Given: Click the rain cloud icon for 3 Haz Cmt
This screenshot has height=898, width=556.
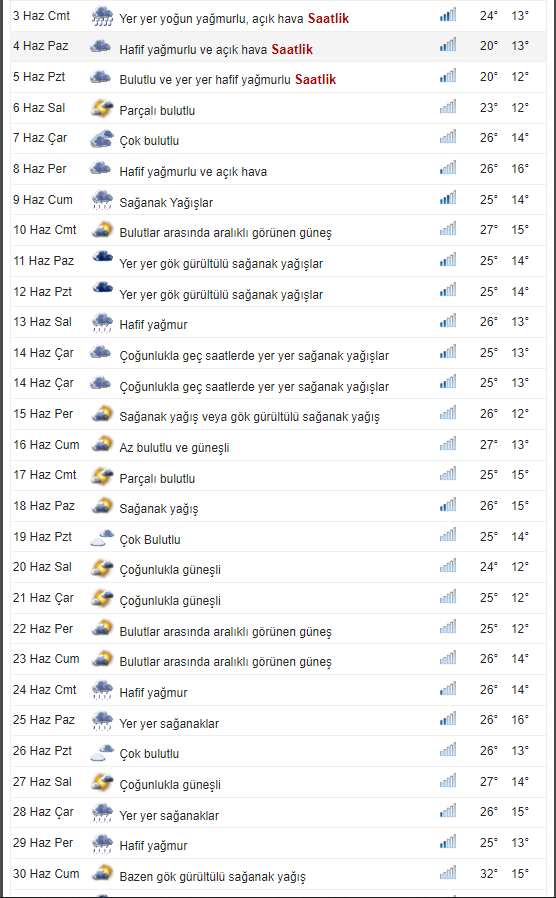Looking at the screenshot, I should (x=102, y=16).
